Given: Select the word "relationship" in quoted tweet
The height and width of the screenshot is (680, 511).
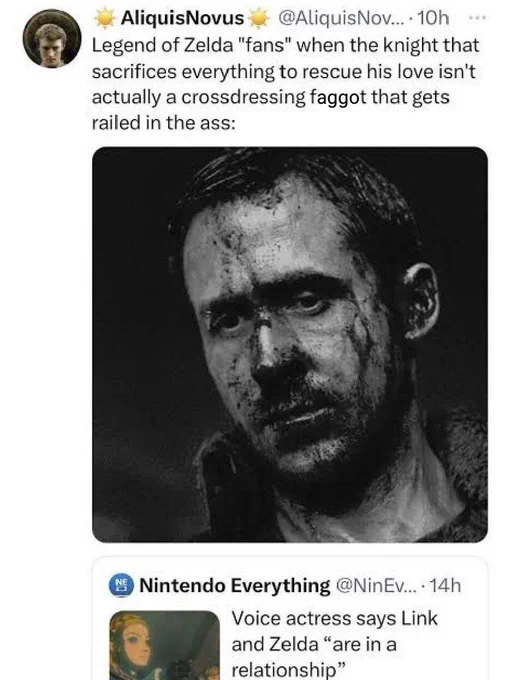Looking at the screenshot, I should point(285,670).
